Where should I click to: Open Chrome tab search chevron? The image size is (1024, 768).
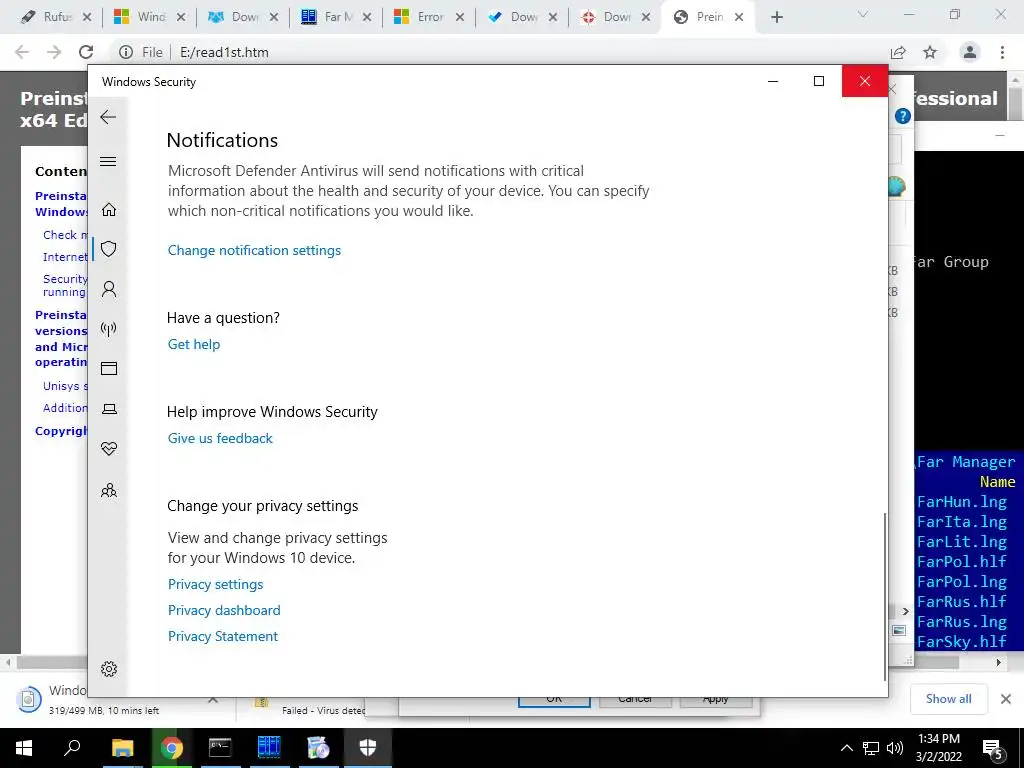pyautogui.click(x=863, y=14)
